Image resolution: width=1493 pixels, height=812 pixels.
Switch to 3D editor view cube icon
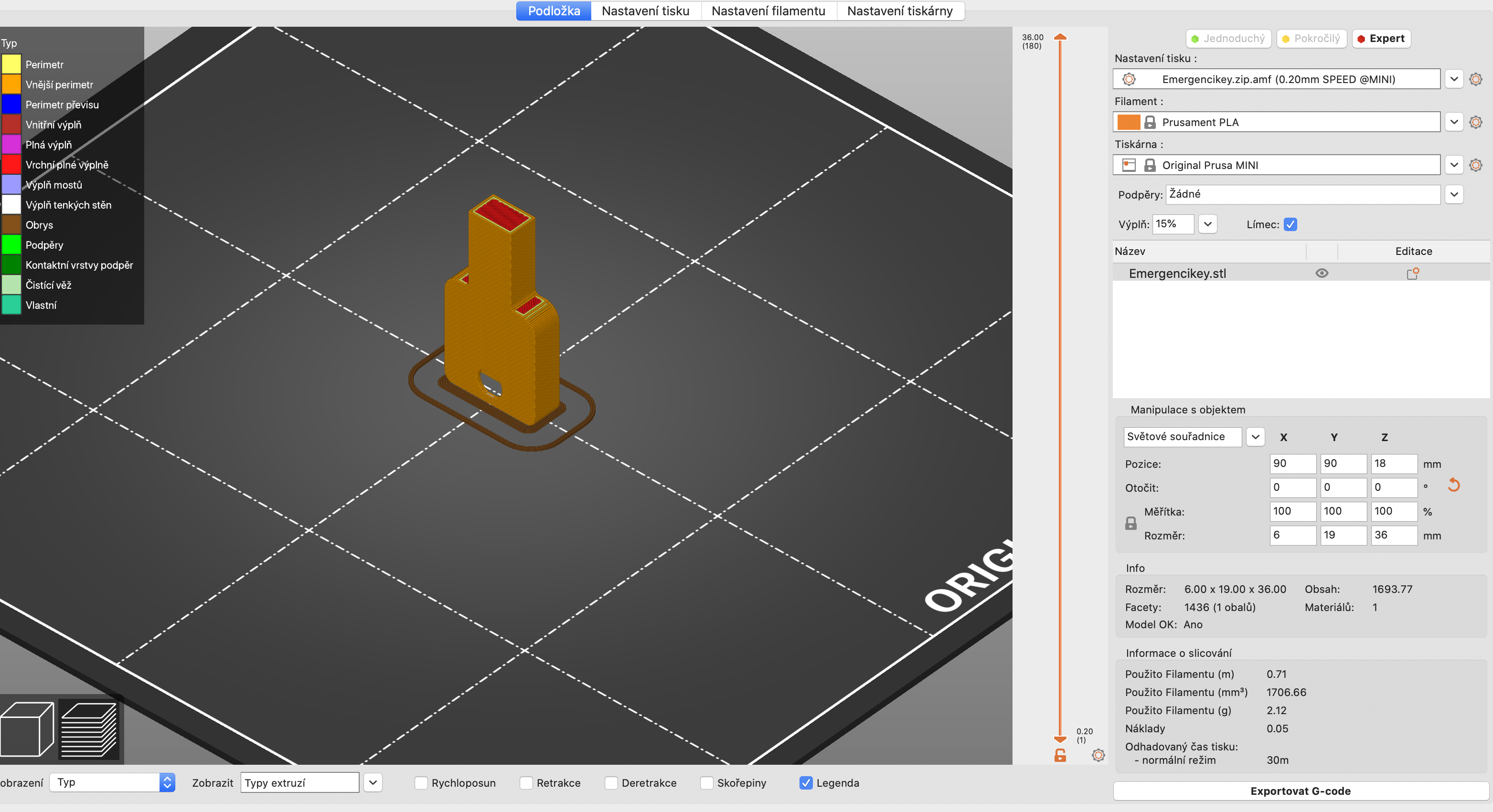tap(27, 729)
